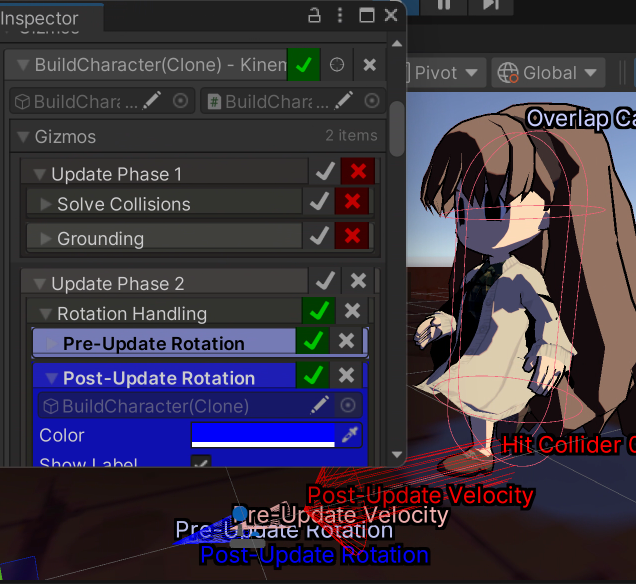Viewport: 636px width, 584px height.
Task: Open object picker for BuildCharacter(Clone) field
Action: 348,405
